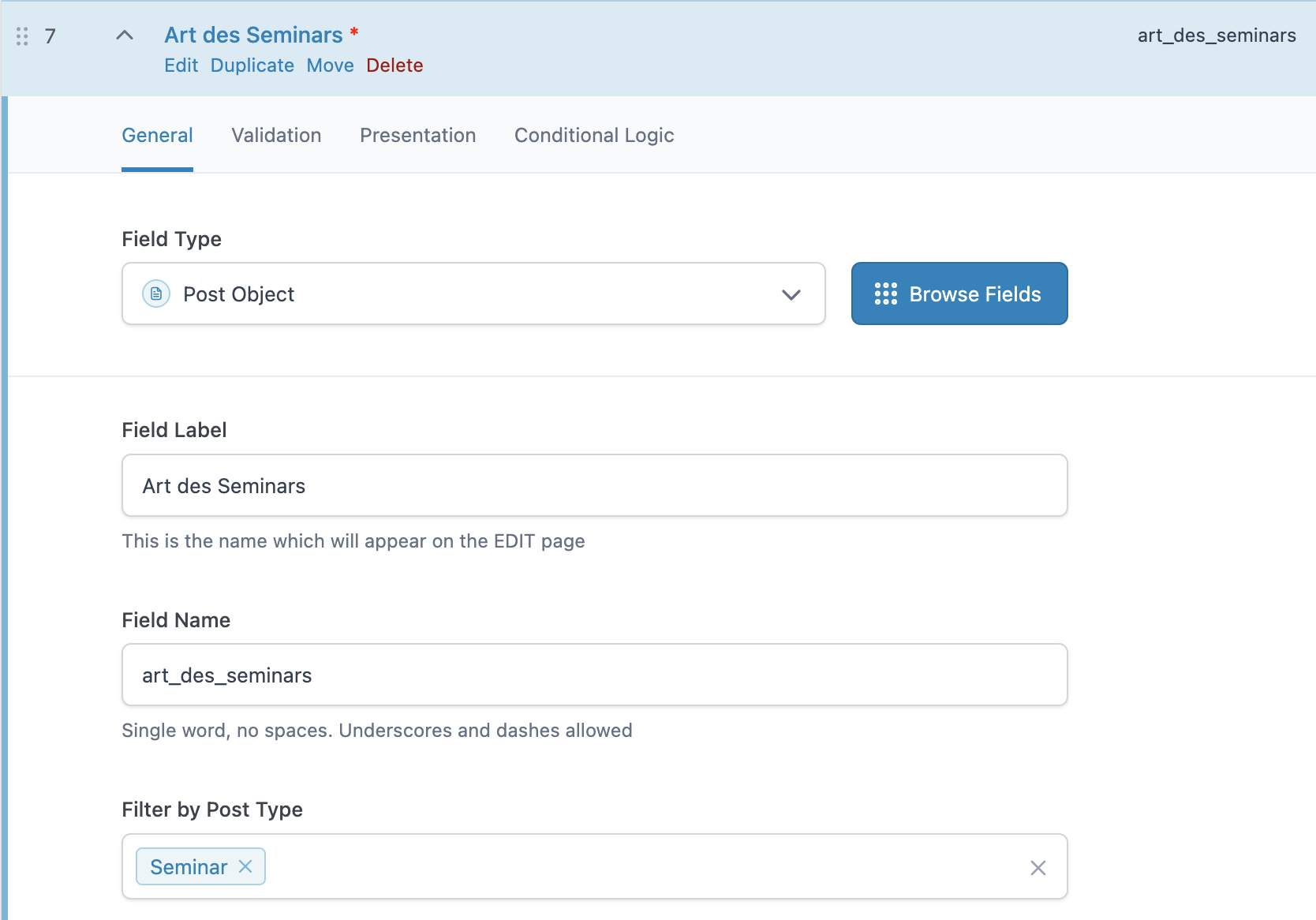Screen dimensions: 1316x920
Task: Open the Conditional Logic tab
Action: [594, 136]
